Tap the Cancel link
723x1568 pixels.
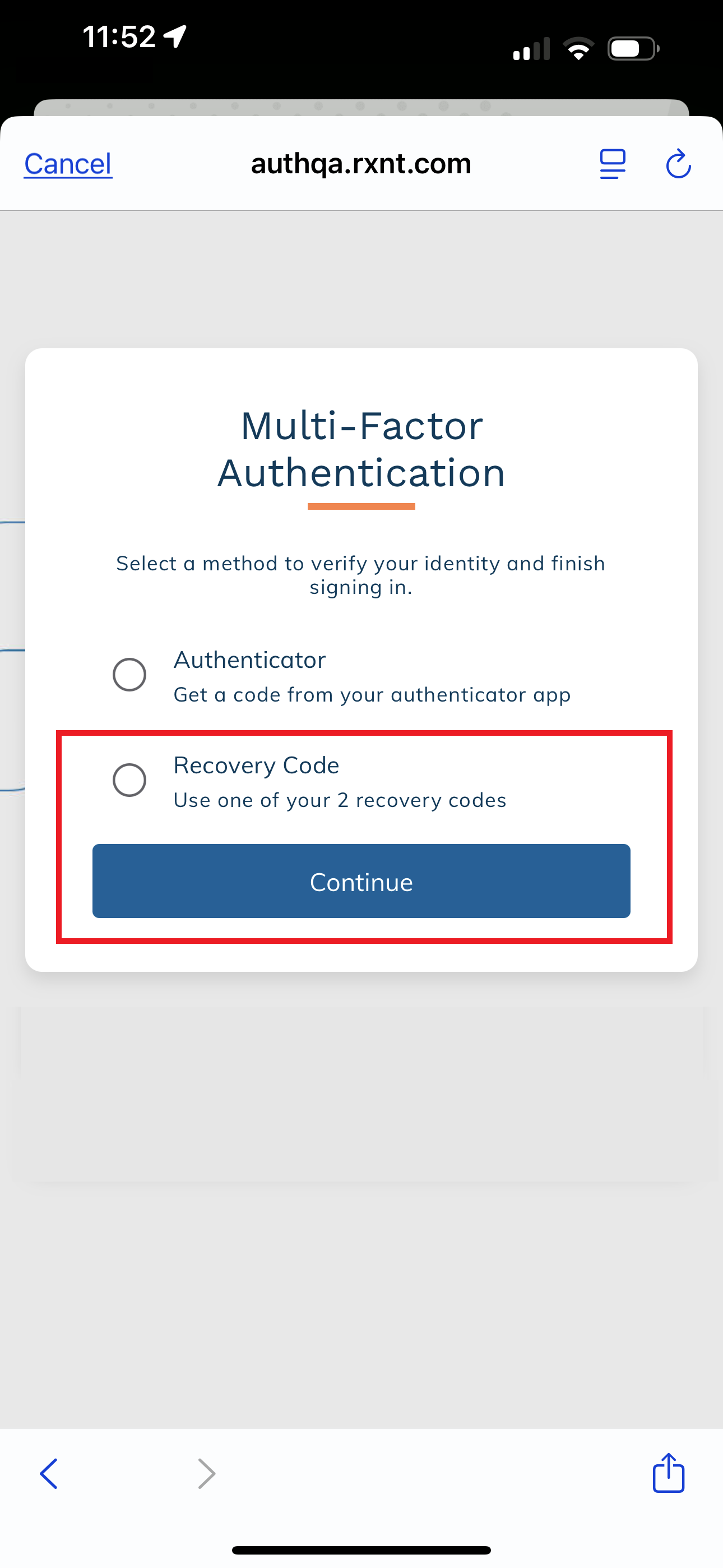point(68,164)
